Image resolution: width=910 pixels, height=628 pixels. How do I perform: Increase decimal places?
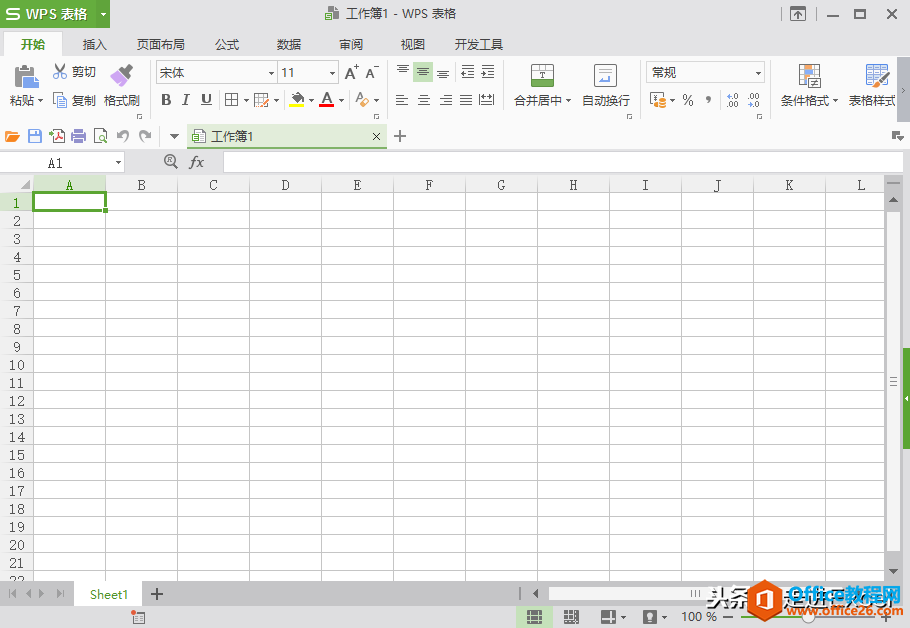point(733,100)
